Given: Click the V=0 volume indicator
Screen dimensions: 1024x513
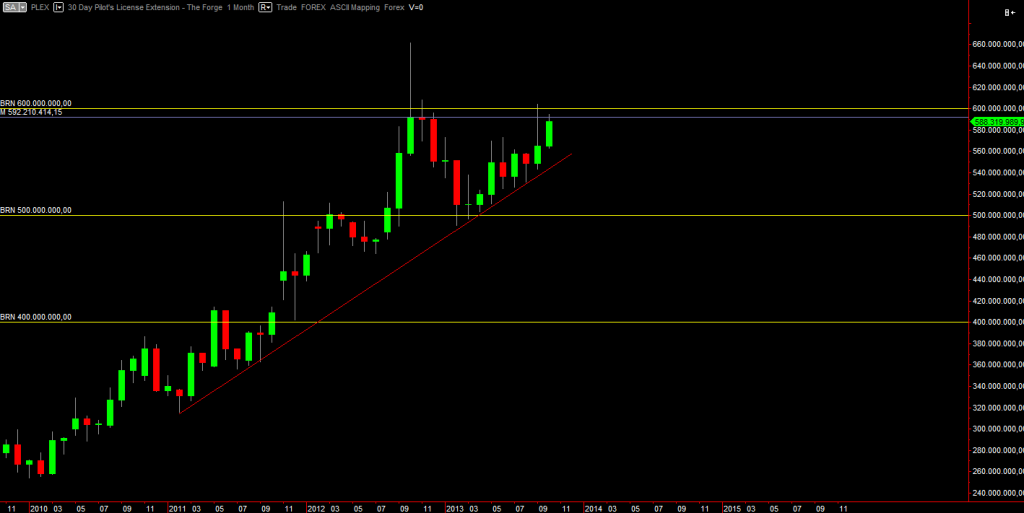Looking at the screenshot, I should (416, 7).
